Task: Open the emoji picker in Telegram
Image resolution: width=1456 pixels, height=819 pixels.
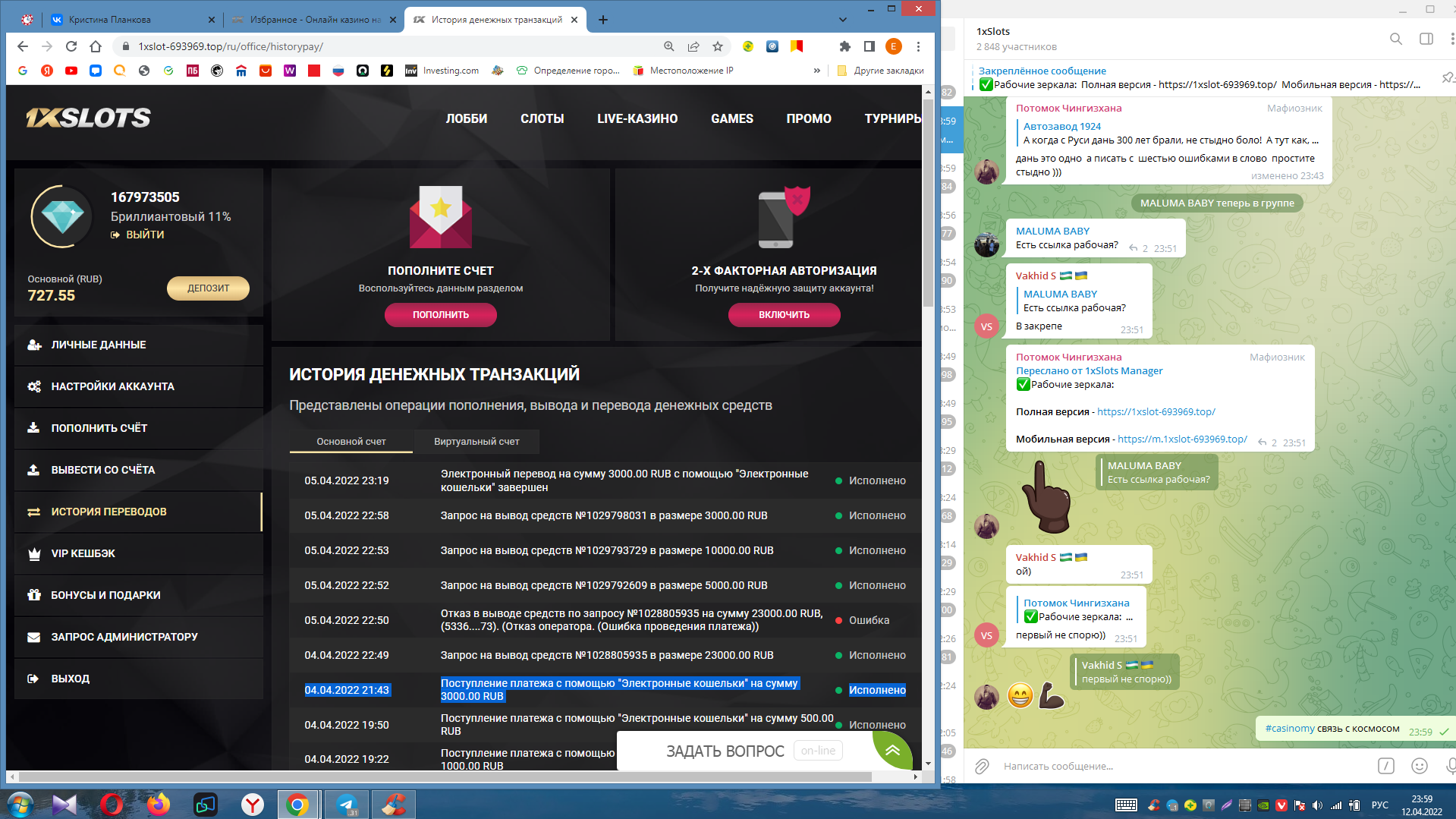Action: click(x=1420, y=766)
